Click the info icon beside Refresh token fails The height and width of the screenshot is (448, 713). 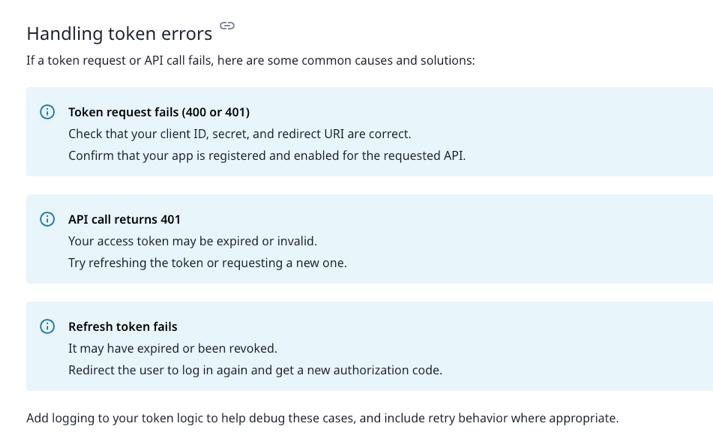[47, 326]
